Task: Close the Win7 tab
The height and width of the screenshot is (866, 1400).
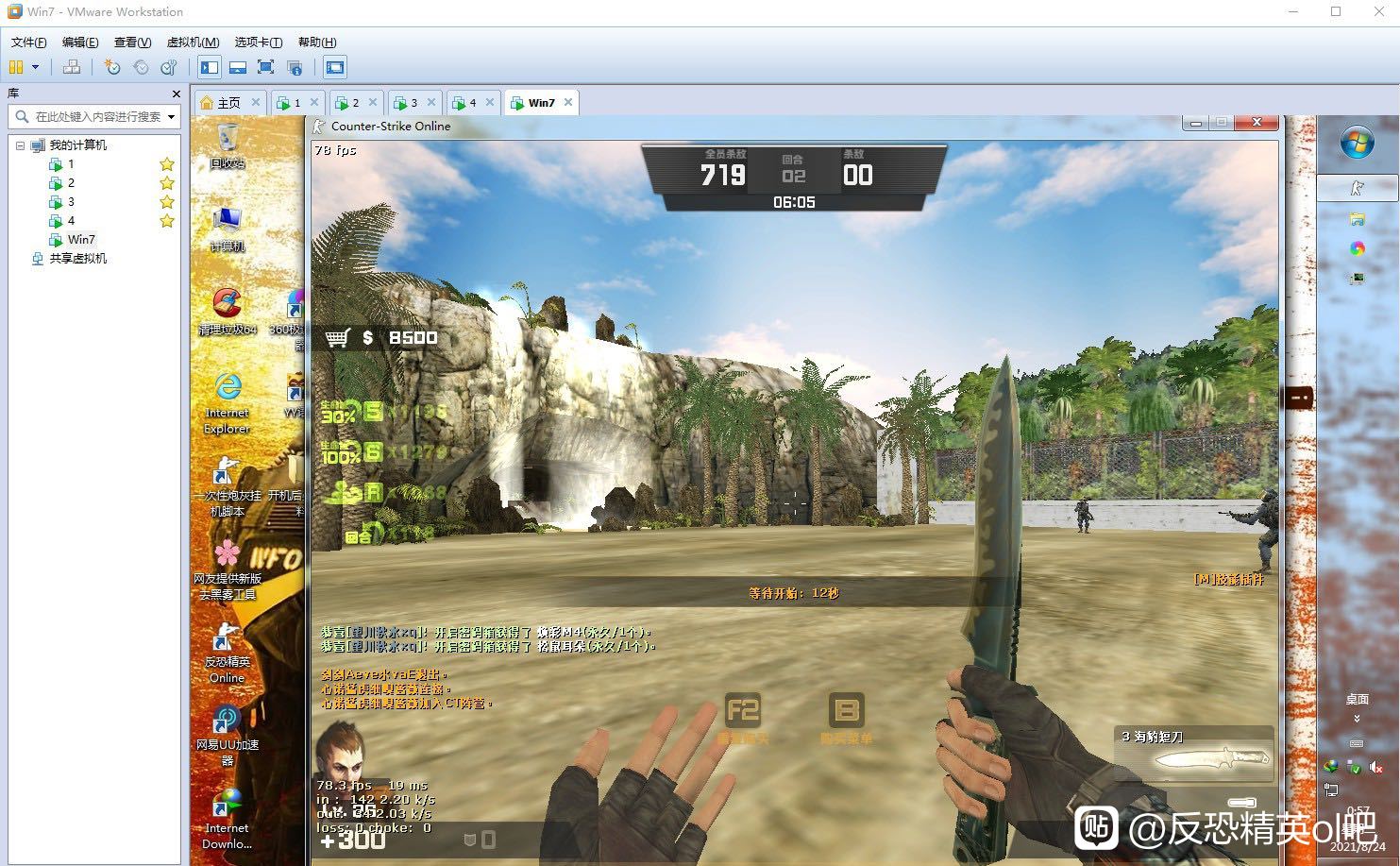Action: coord(568,102)
